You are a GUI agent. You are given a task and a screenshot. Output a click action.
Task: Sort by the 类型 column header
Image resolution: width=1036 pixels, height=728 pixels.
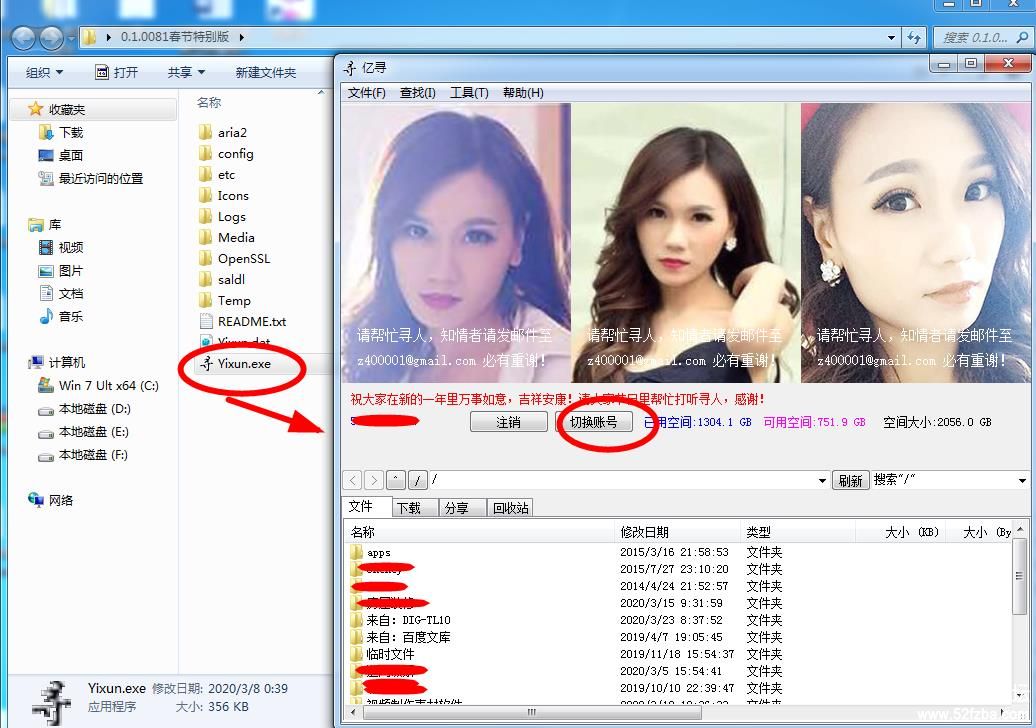[797, 532]
